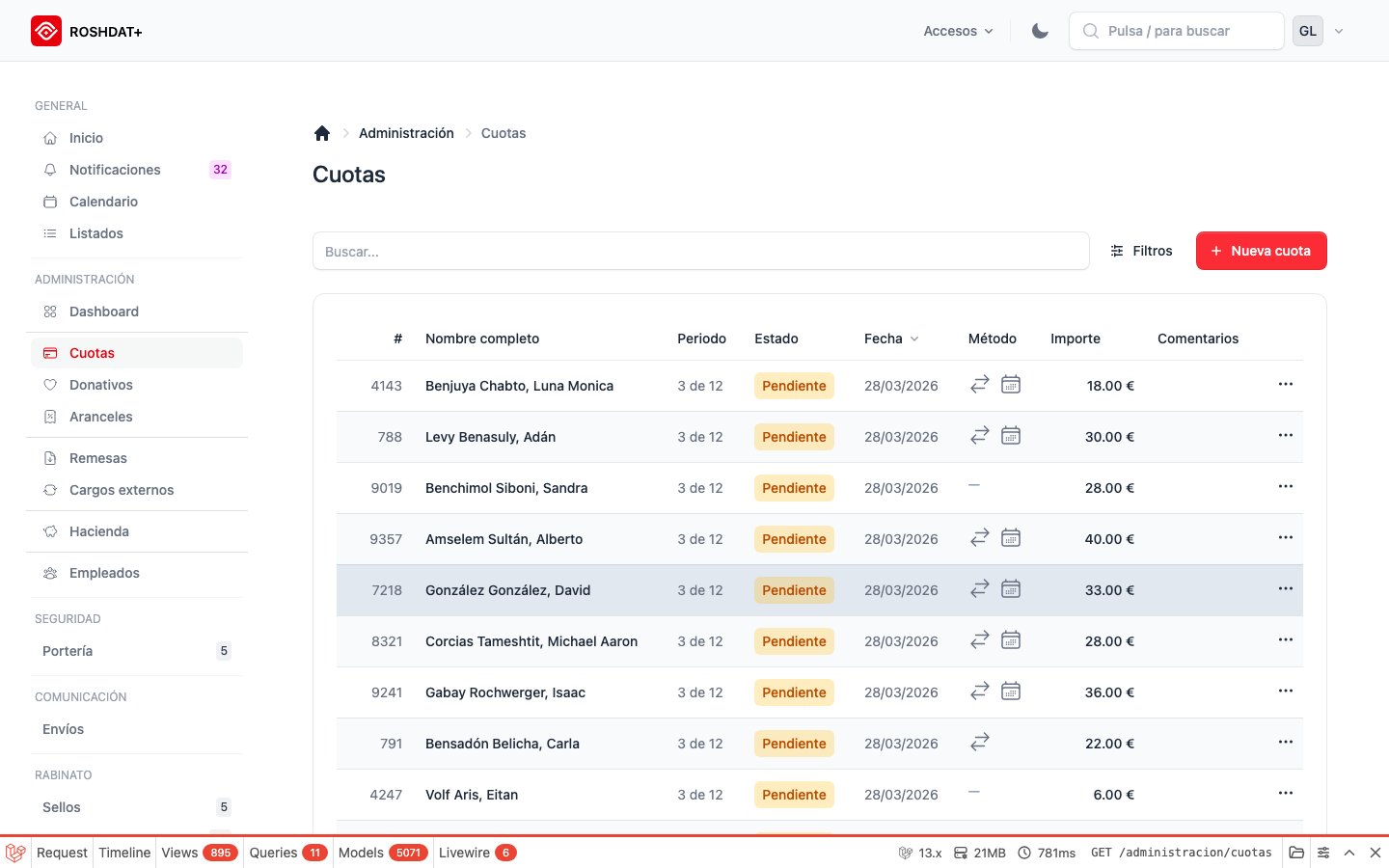1389x868 pixels.
Task: Switch to the Queries debugbar tab
Action: click(273, 853)
